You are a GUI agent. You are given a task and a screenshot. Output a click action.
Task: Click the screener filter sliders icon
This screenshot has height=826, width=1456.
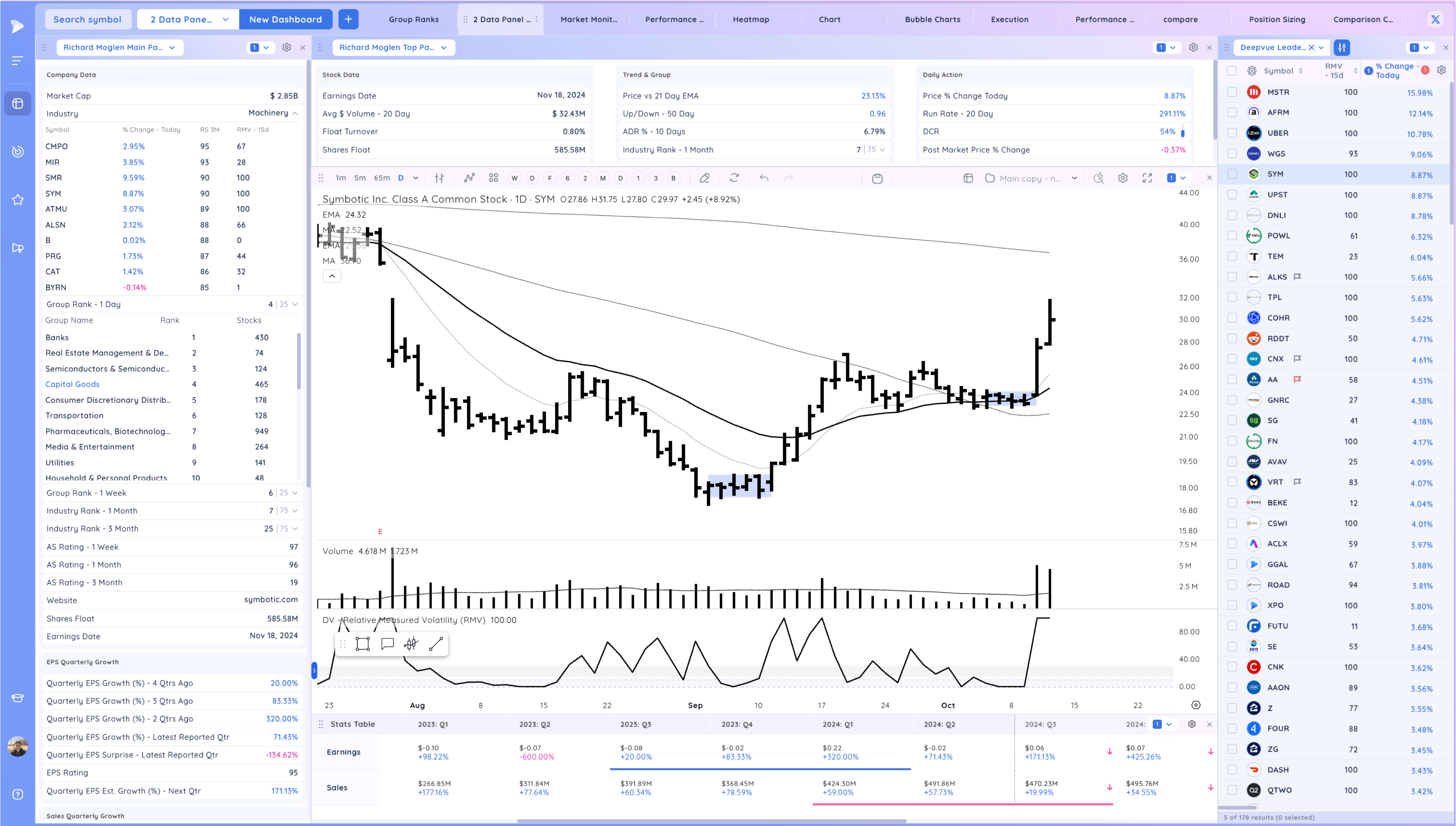point(1341,48)
